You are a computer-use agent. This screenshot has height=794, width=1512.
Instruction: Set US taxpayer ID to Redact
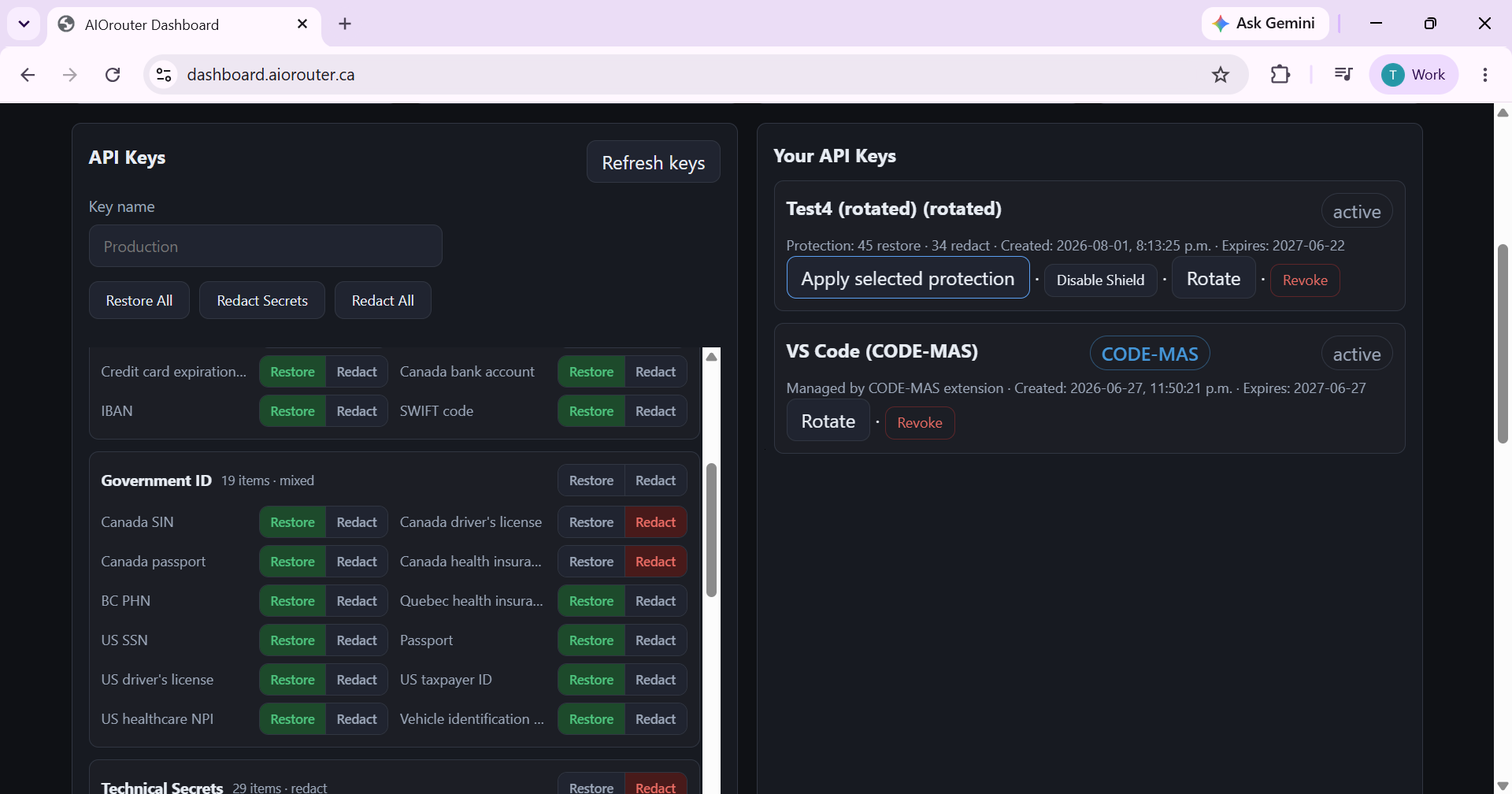coord(655,680)
